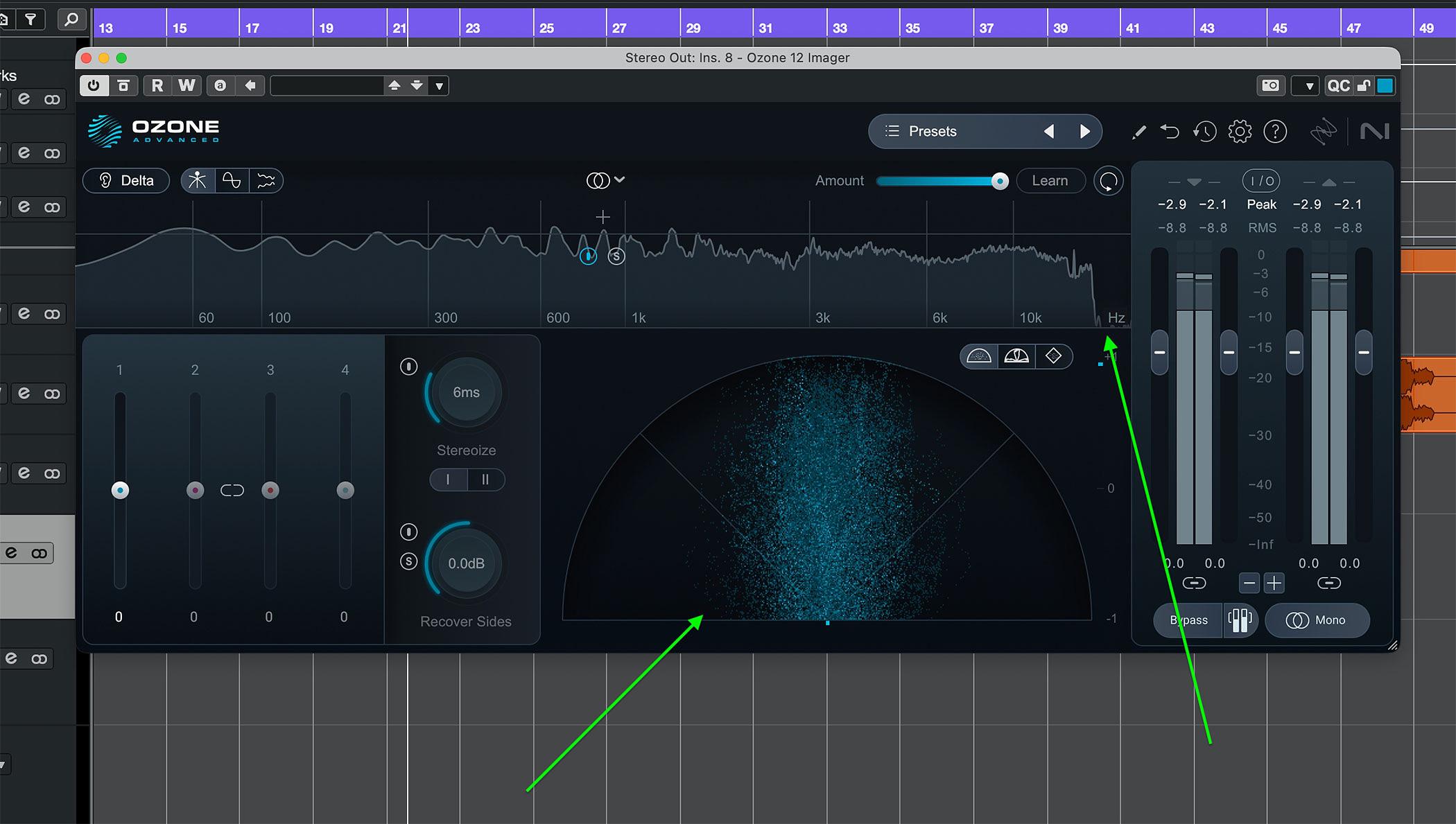Click the scribble assistant icon beside NI logo
The height and width of the screenshot is (824, 1456).
[x=1323, y=131]
